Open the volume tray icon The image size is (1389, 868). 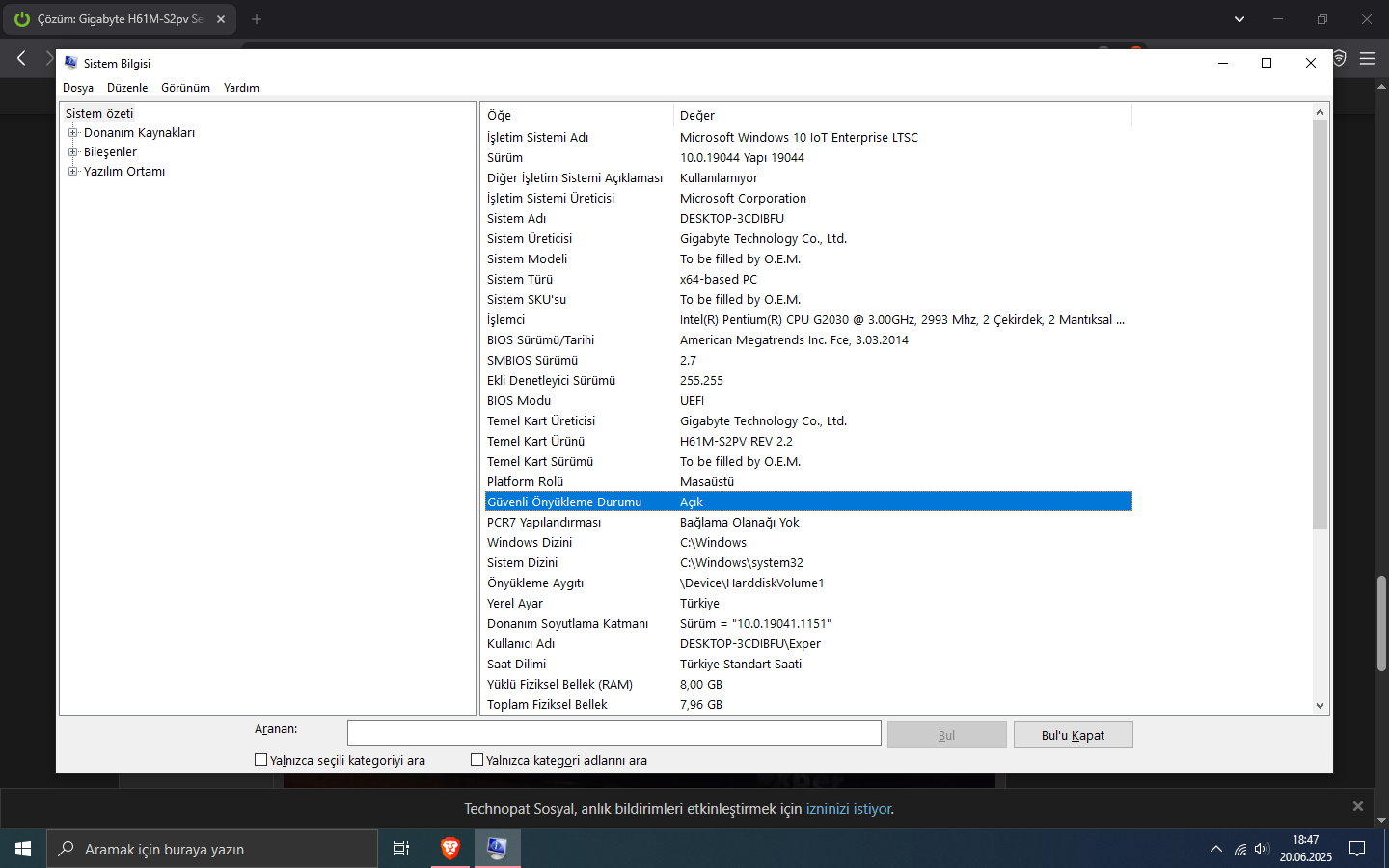click(1262, 850)
